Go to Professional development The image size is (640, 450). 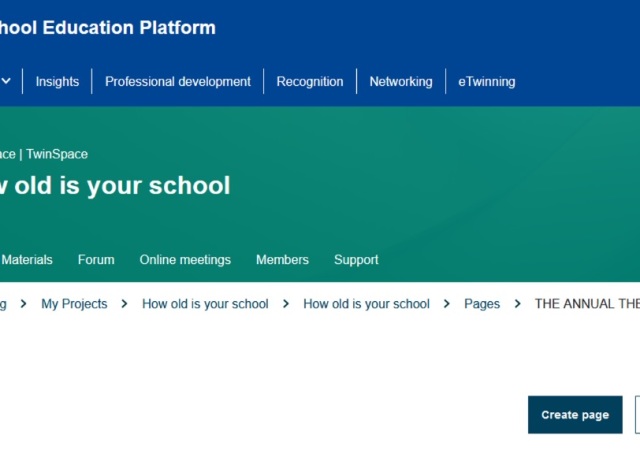pyautogui.click(x=178, y=82)
